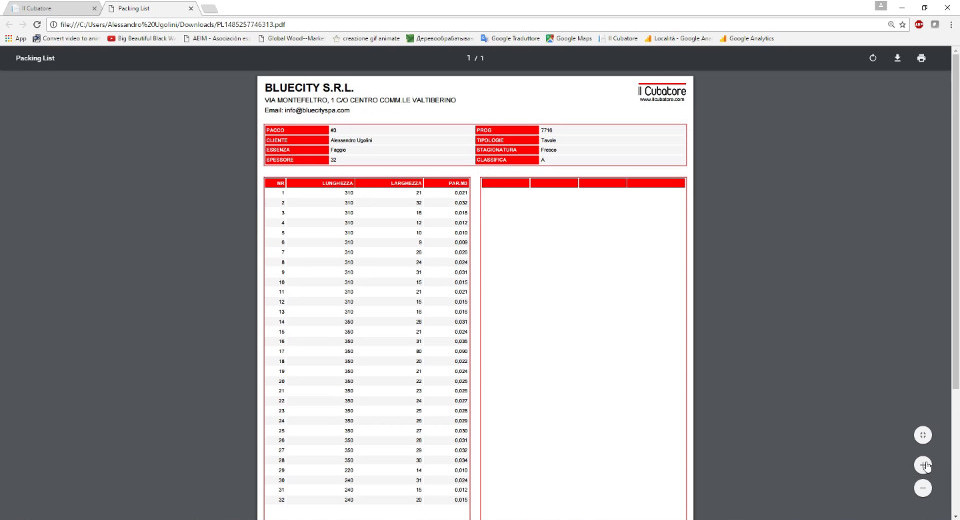
Task: Open the App launcher bookmark
Action: tap(16, 39)
